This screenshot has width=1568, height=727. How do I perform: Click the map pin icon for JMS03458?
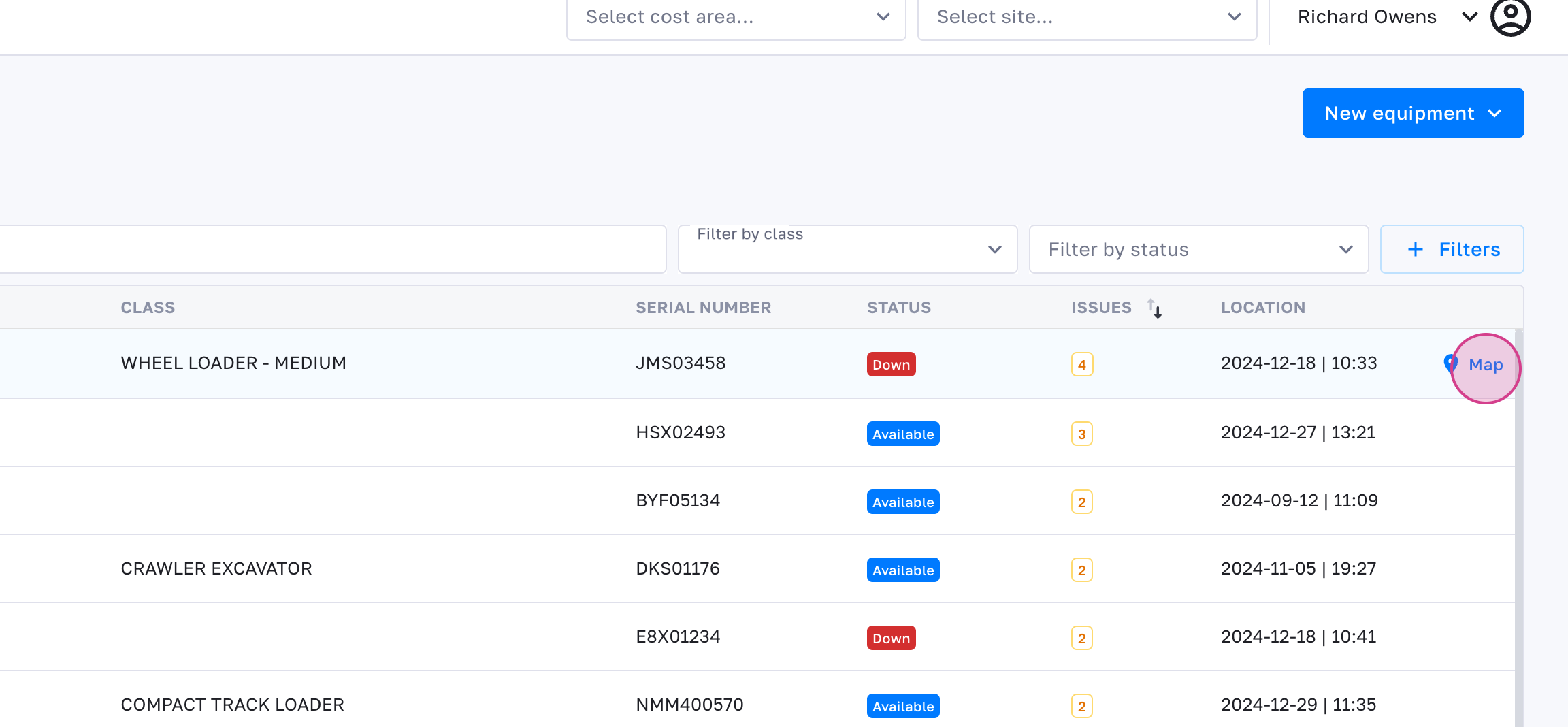click(1450, 363)
